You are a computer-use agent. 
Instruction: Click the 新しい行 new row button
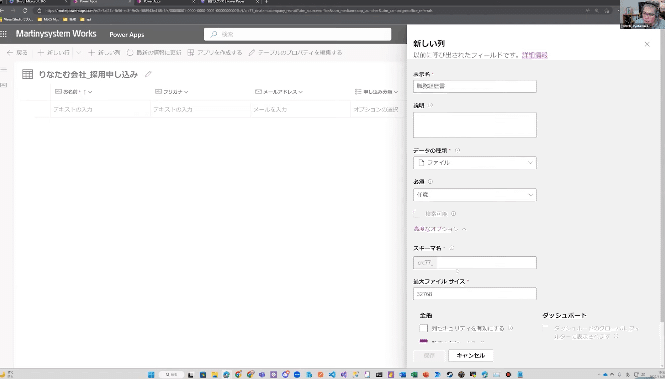point(53,53)
